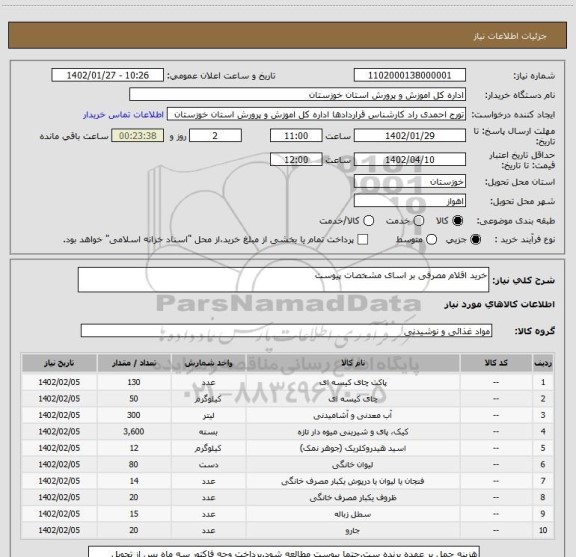Click the delivery province field خوزستان
This screenshot has width=576, height=557.
pos(410,182)
